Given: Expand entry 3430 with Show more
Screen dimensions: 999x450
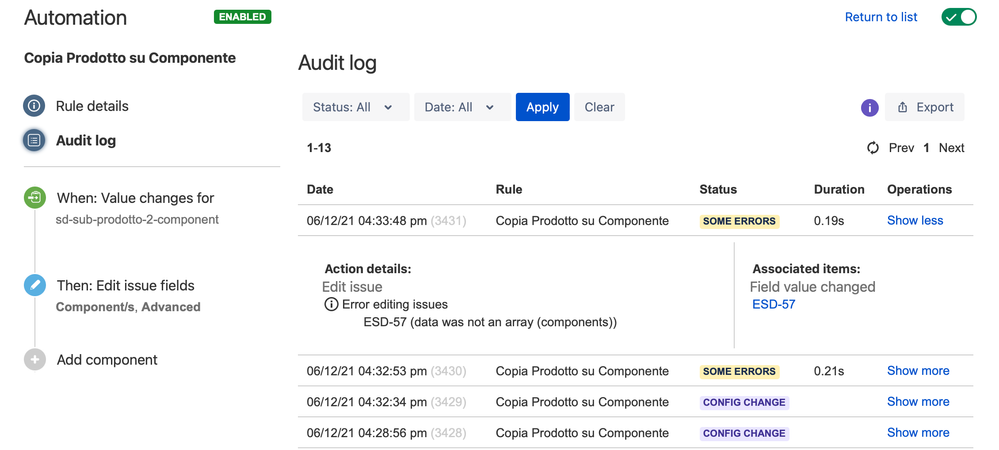Looking at the screenshot, I should pyautogui.click(x=918, y=371).
